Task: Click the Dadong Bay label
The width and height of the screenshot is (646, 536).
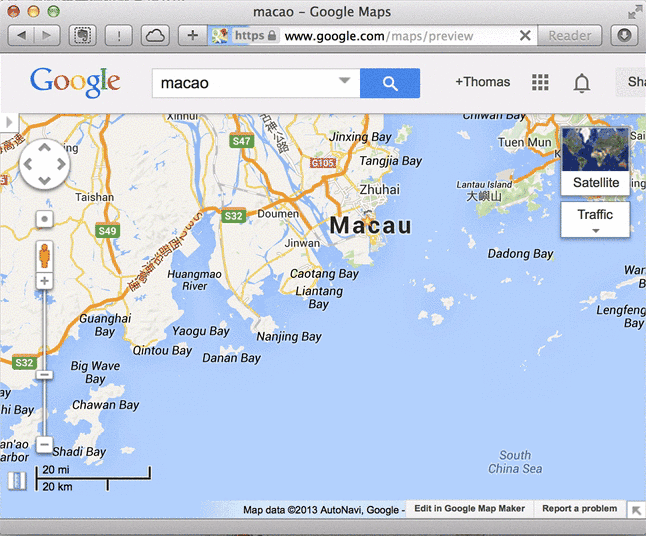Action: point(520,254)
